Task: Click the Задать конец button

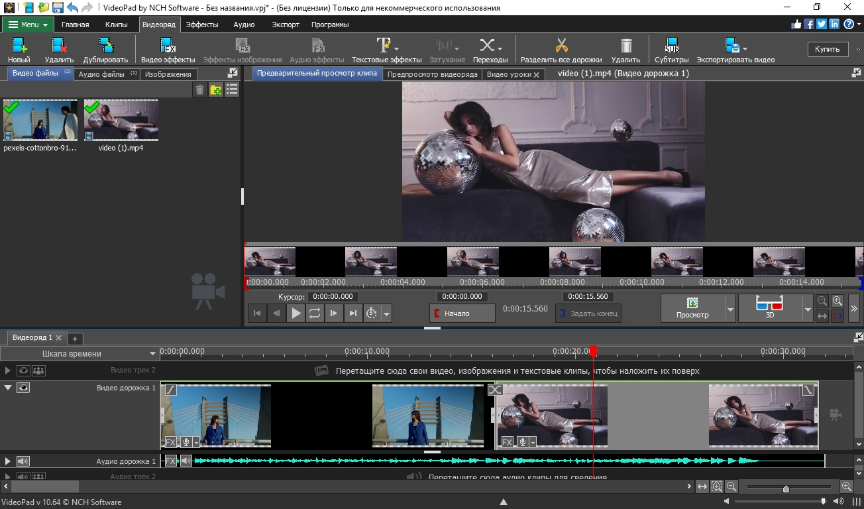Action: pyautogui.click(x=588, y=313)
